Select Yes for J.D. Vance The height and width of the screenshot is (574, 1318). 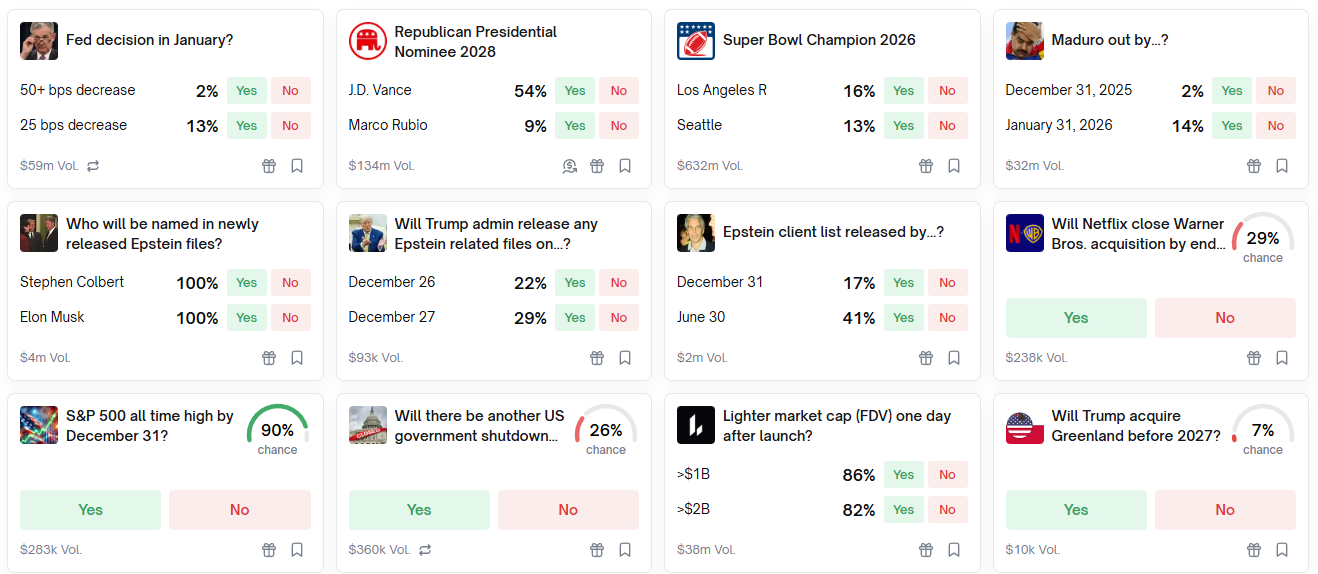575,91
